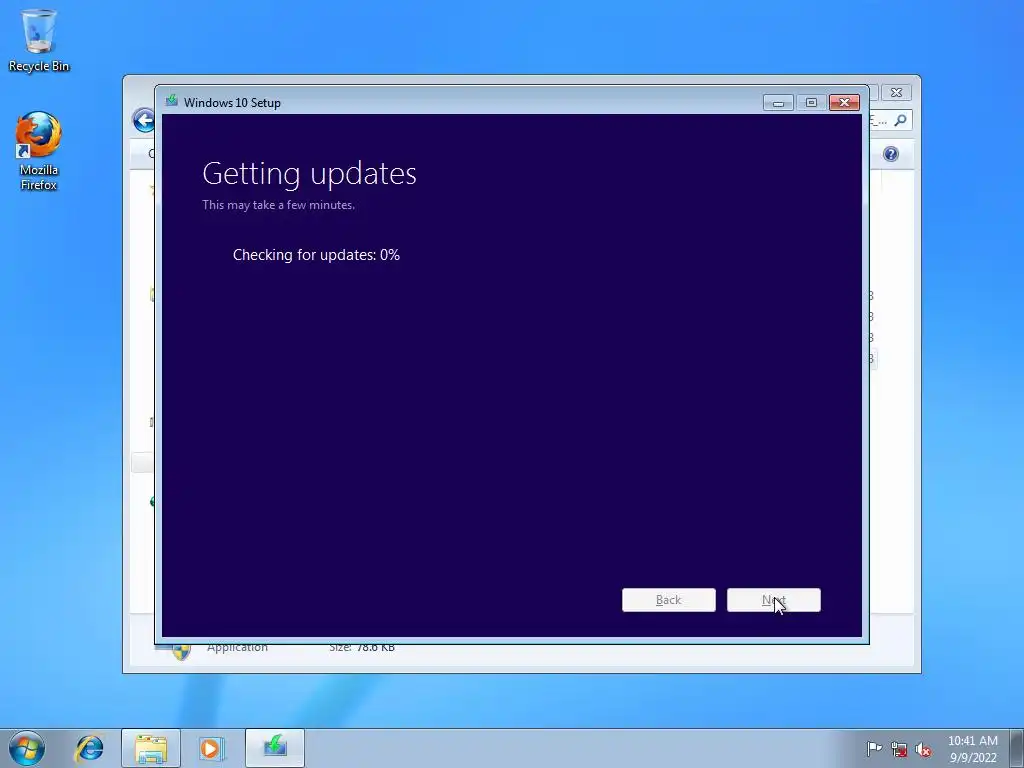This screenshot has height=768, width=1024.
Task: Select the Mozilla Firefox desktop shortcut
Action: [x=39, y=151]
